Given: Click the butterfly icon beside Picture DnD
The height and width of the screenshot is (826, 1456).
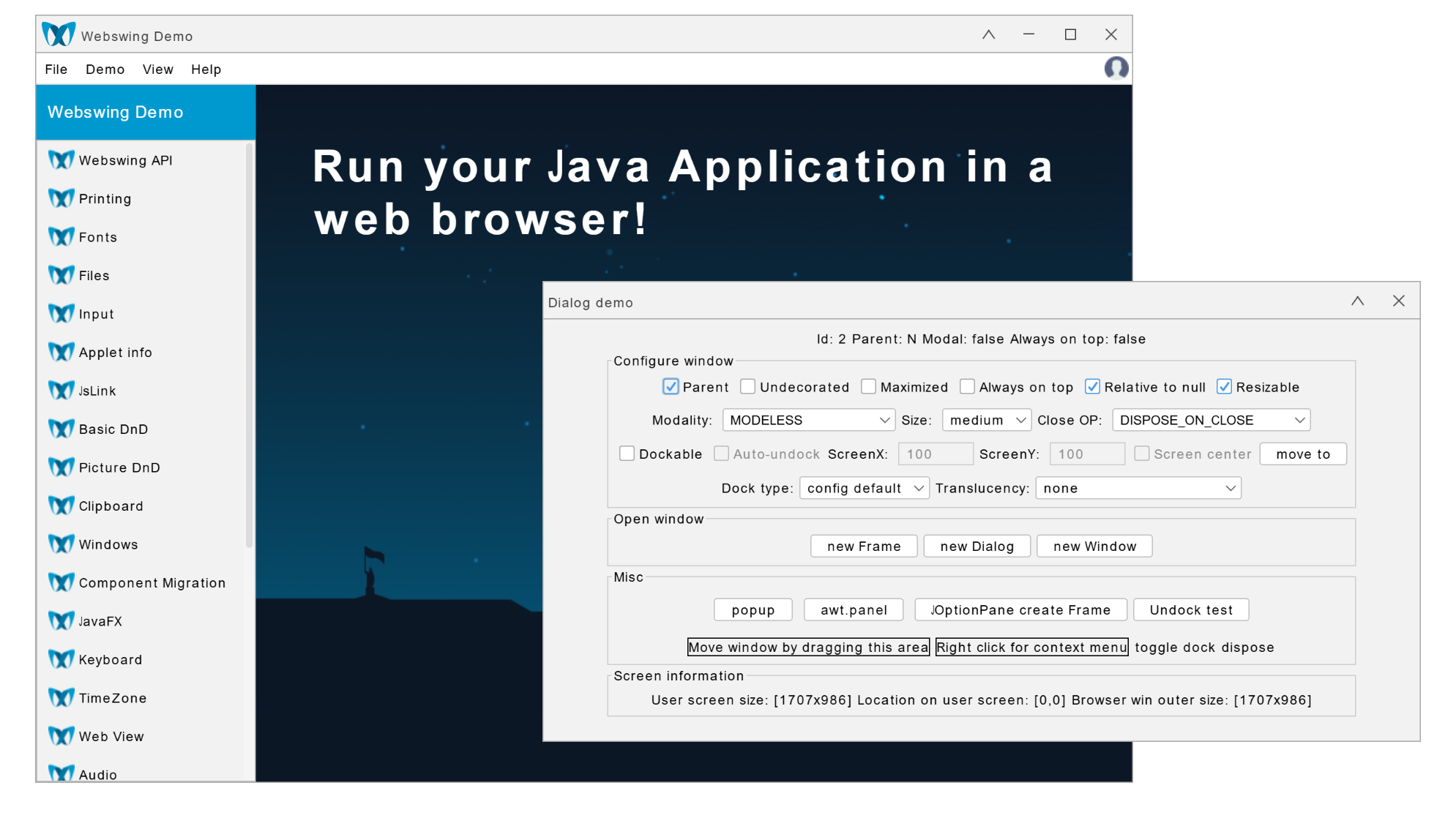Looking at the screenshot, I should coord(61,467).
